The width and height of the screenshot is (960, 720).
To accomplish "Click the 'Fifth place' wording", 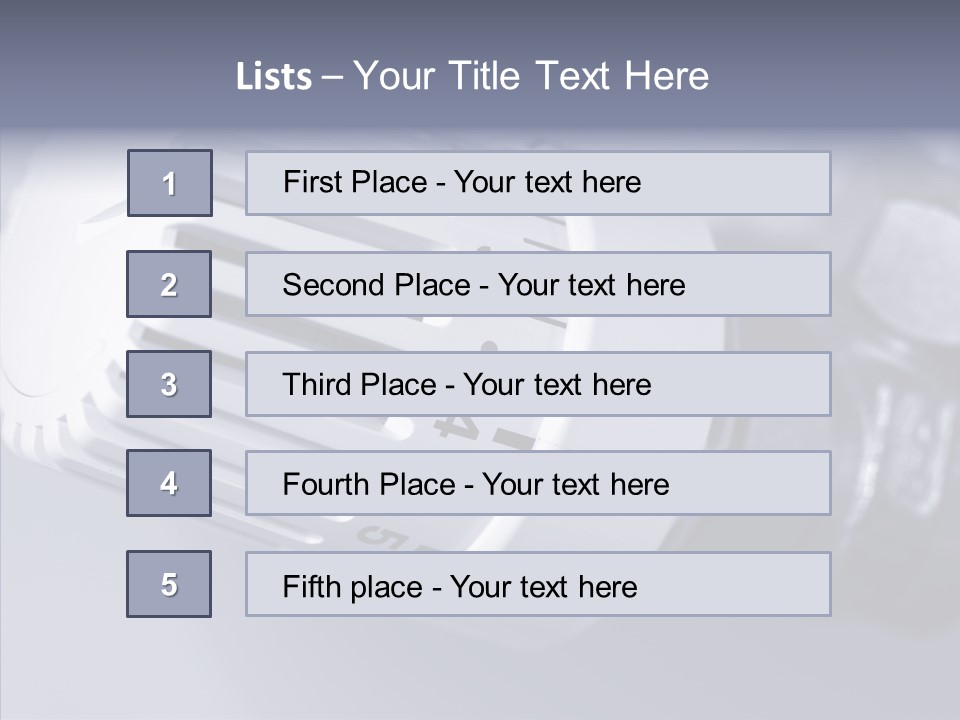I will tap(353, 587).
